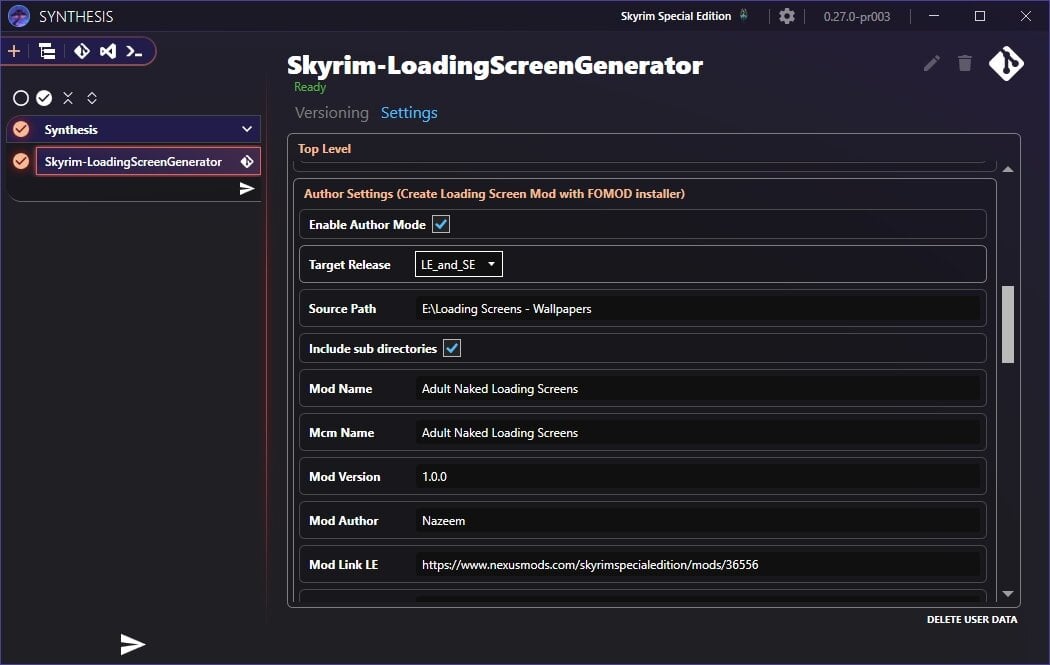Click the Mod Link LE field
This screenshot has height=665, width=1050.
coord(697,565)
